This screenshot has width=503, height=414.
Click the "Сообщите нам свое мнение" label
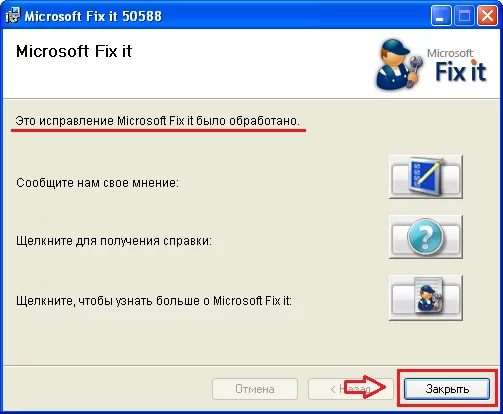(x=97, y=183)
